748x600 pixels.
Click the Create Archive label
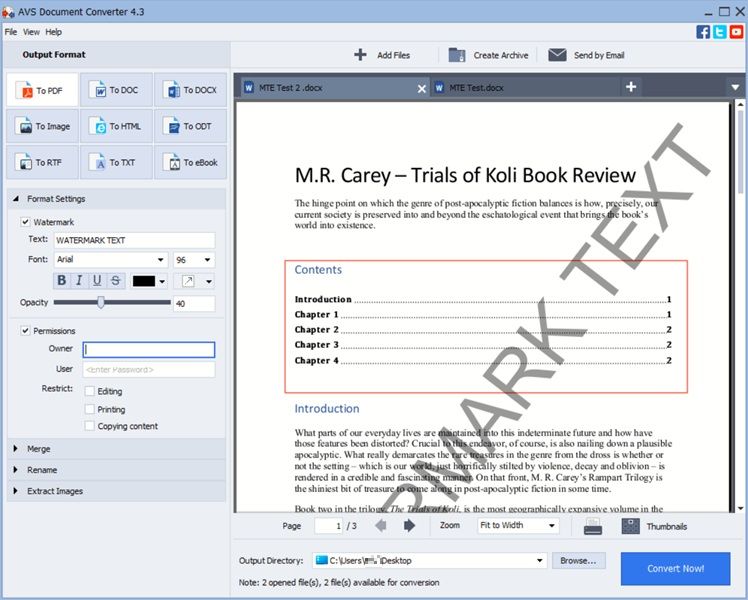[x=501, y=55]
